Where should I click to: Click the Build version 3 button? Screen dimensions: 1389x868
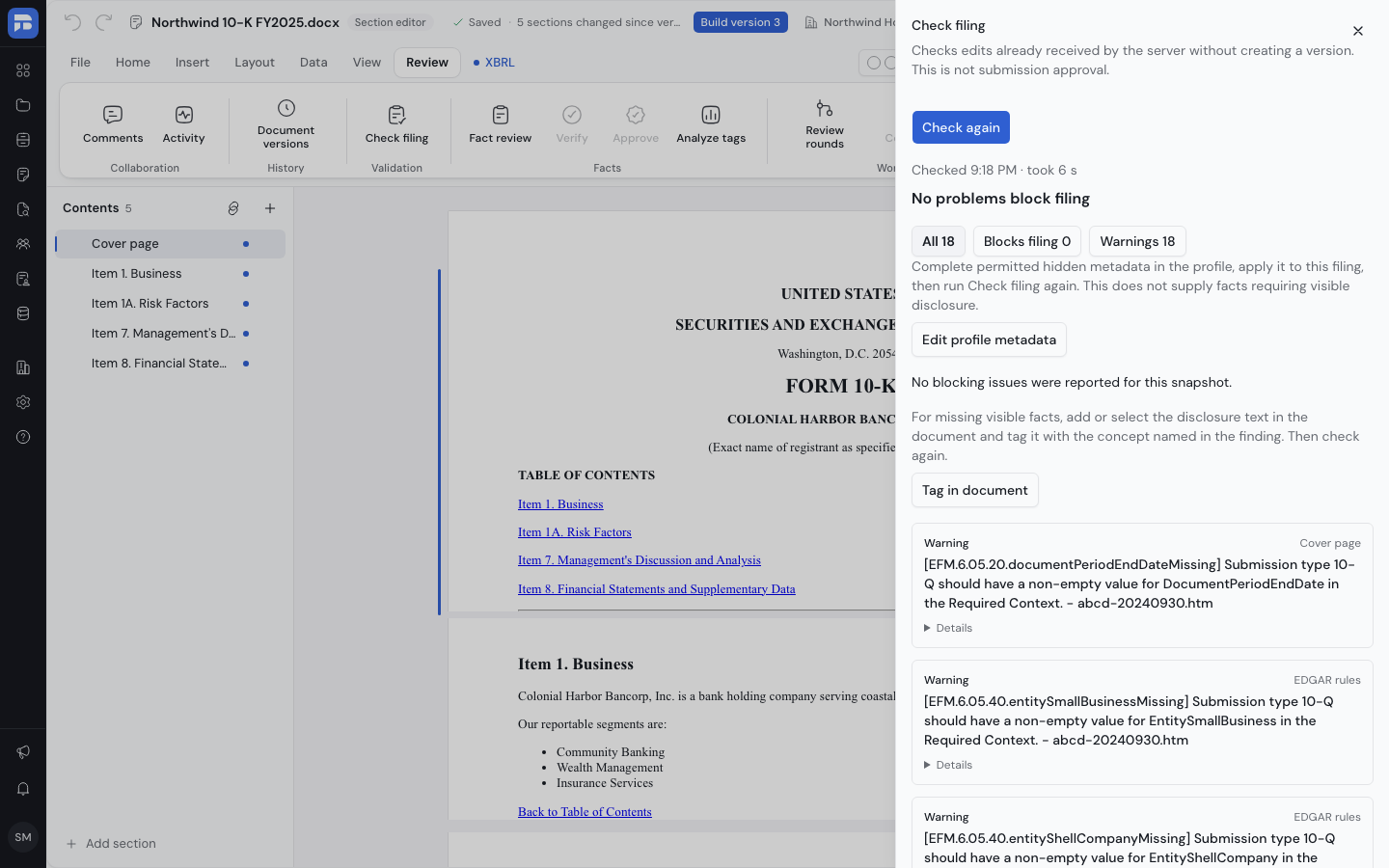coord(741,22)
